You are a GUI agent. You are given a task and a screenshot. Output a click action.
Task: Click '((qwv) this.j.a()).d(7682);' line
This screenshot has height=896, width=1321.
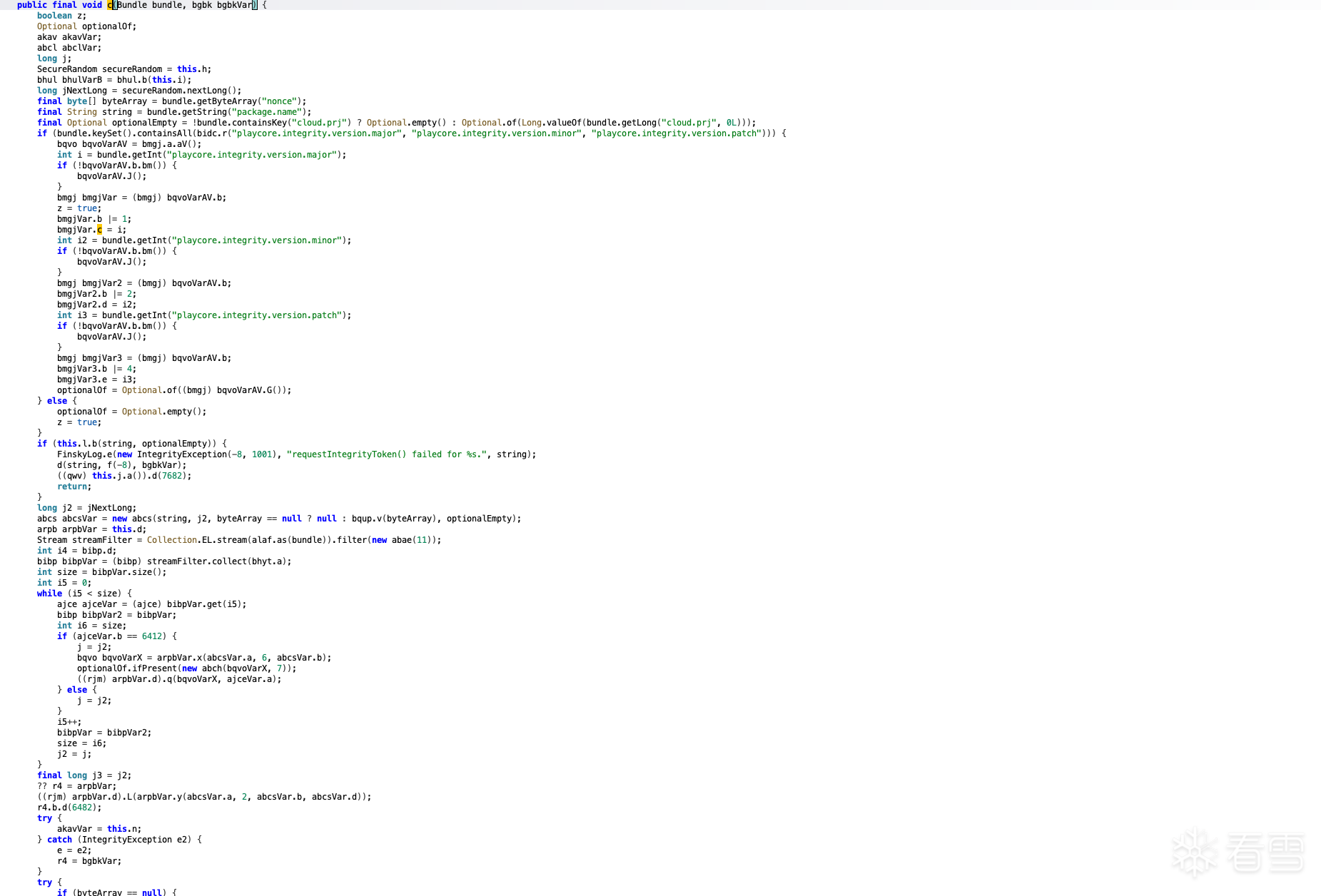pyautogui.click(x=124, y=476)
